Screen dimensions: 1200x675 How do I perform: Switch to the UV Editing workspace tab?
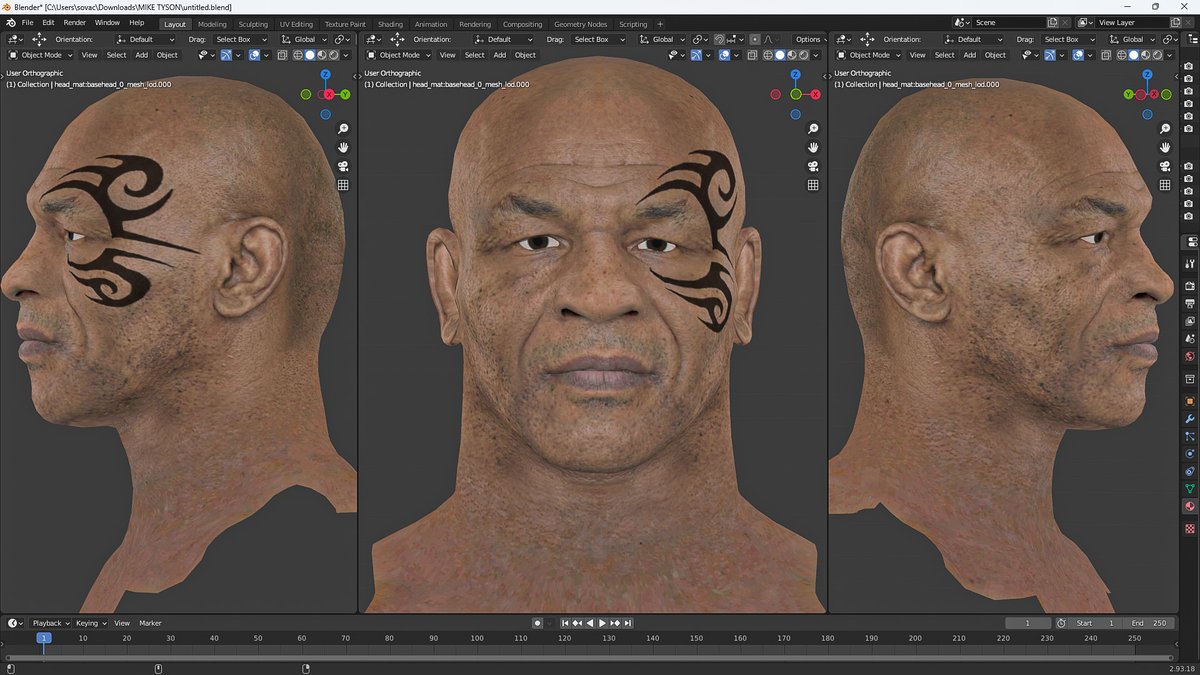pos(296,24)
